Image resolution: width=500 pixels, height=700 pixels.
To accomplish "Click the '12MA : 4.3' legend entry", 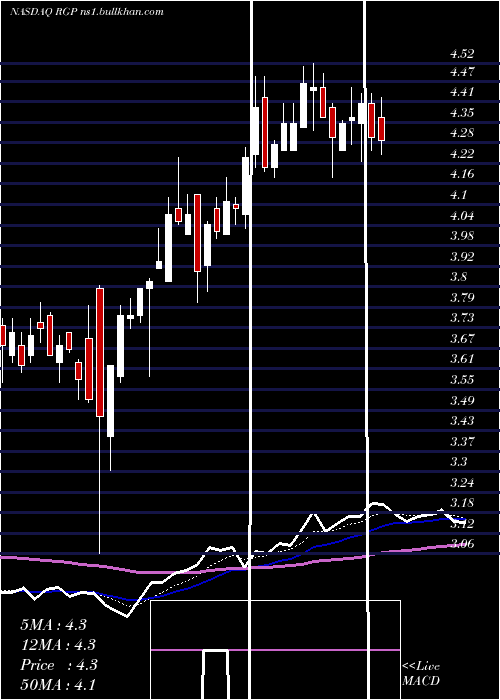I will 58,645.
